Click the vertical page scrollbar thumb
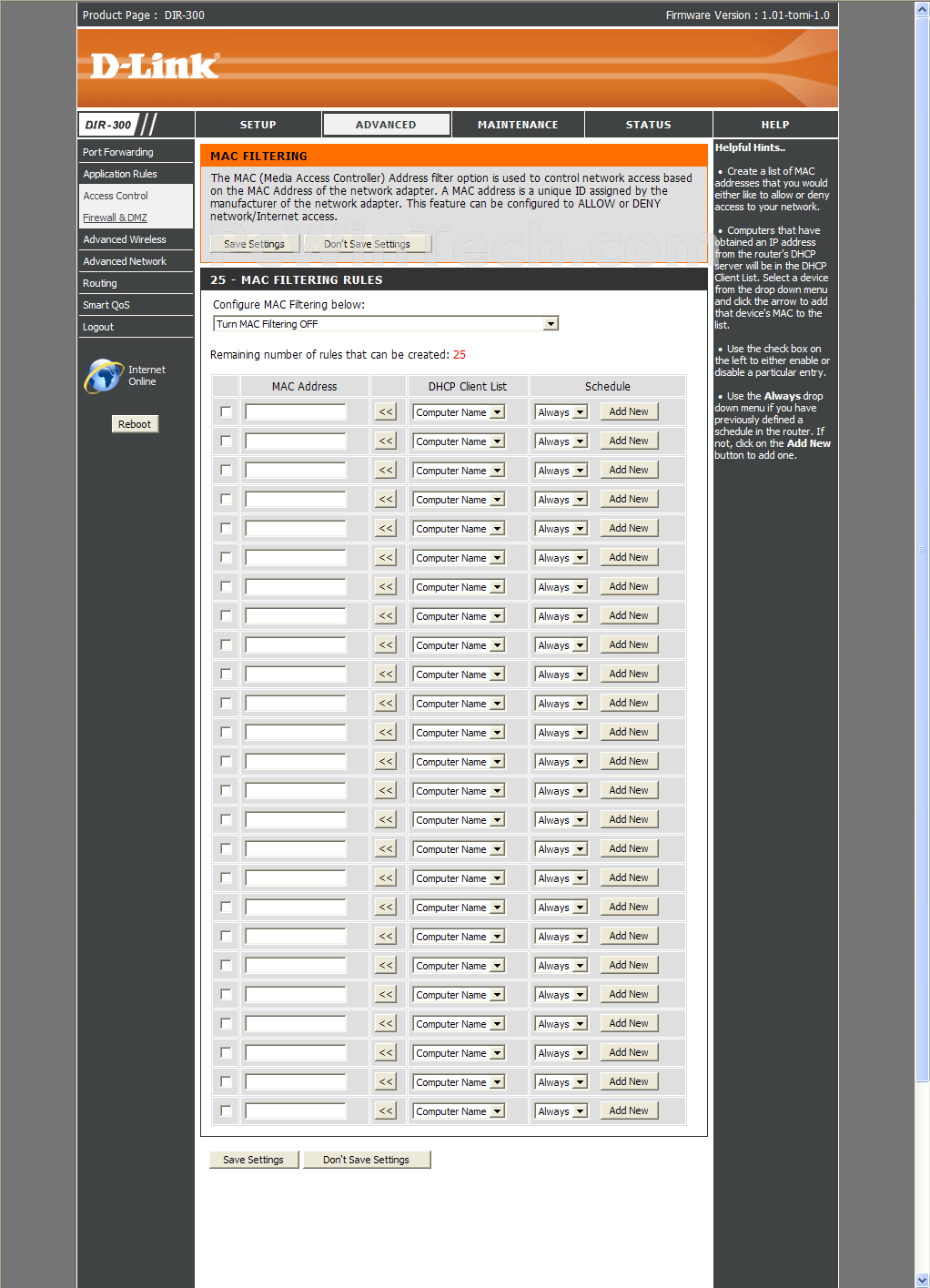This screenshot has width=930, height=1288. click(x=922, y=548)
